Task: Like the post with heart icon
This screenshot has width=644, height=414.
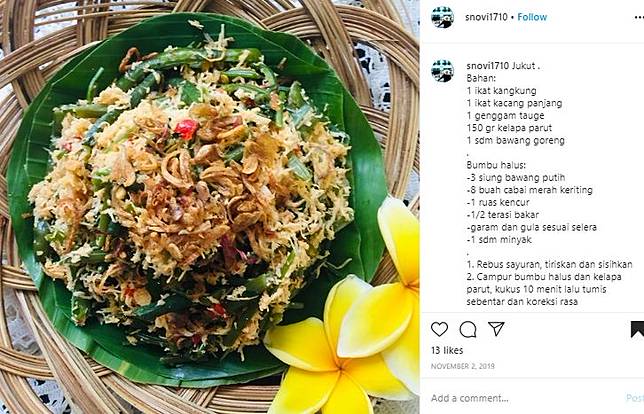Action: click(x=439, y=329)
